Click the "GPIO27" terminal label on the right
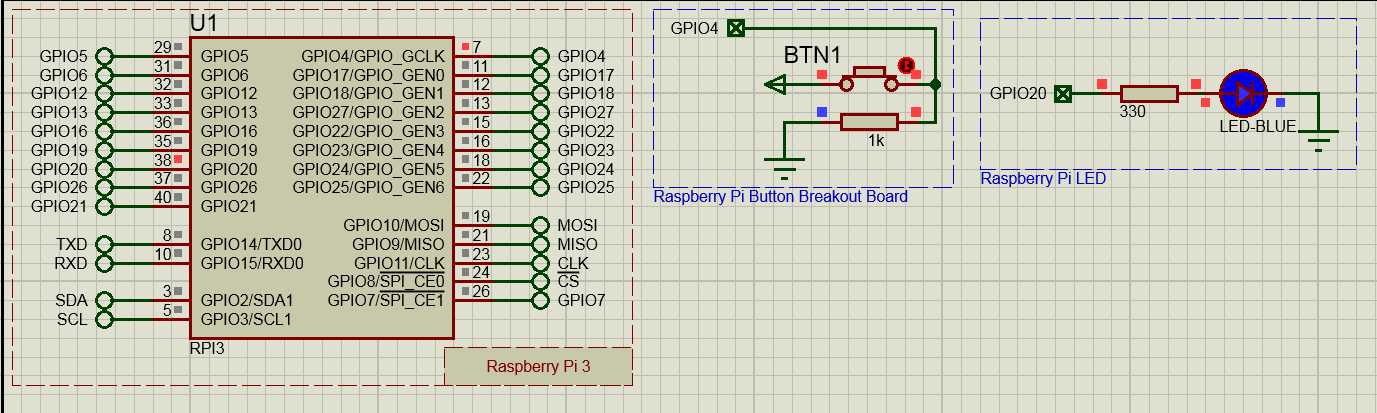The image size is (1377, 413). click(586, 113)
